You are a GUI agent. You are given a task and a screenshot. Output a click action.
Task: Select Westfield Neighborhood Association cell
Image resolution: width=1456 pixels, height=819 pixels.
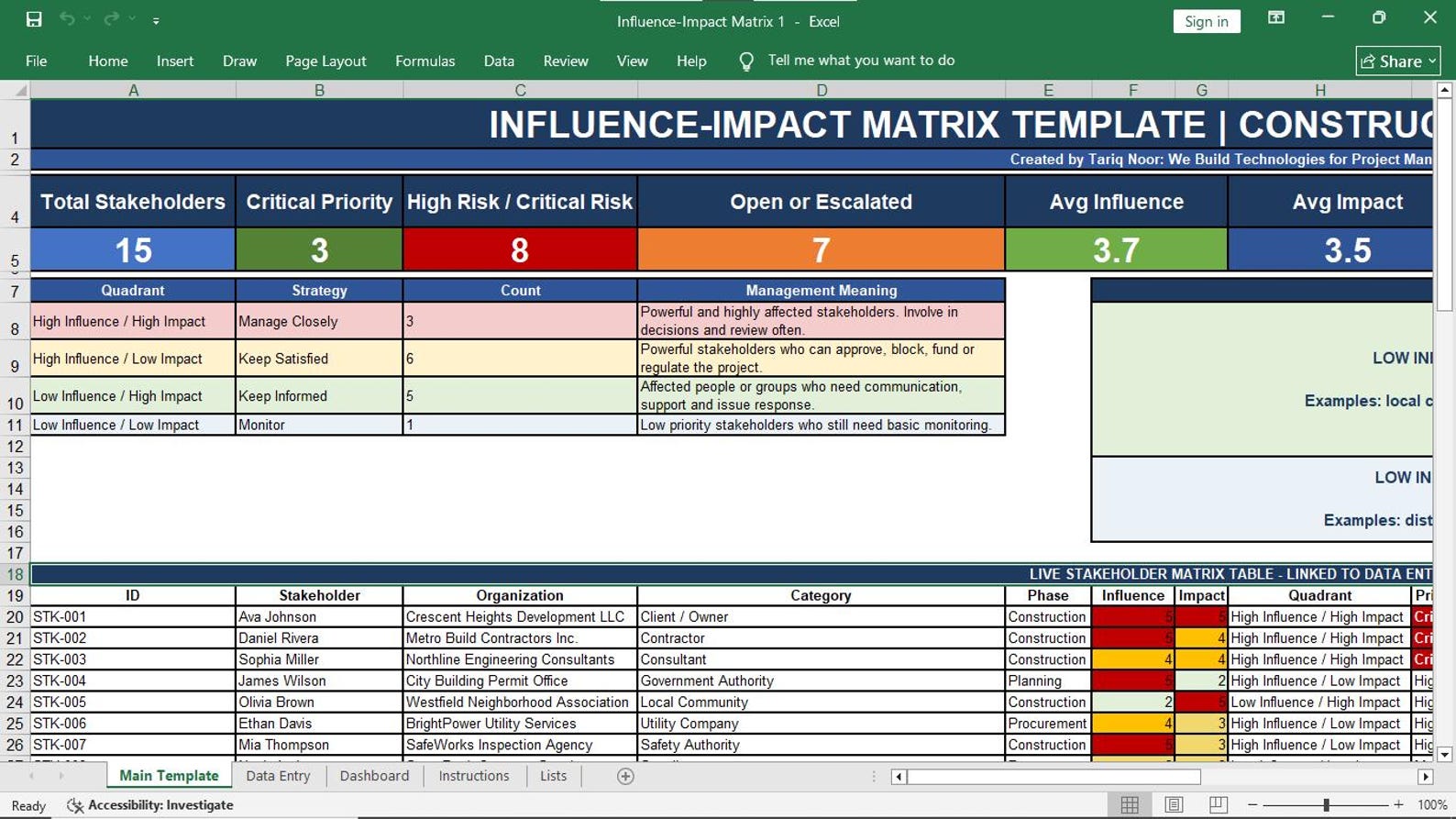click(520, 702)
